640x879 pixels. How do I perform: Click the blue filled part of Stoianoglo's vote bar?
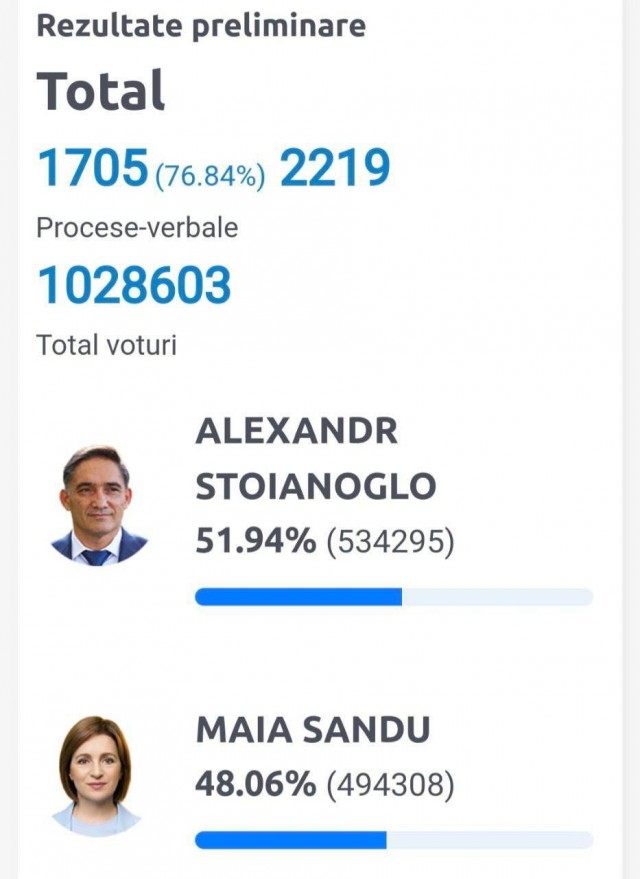coord(298,597)
